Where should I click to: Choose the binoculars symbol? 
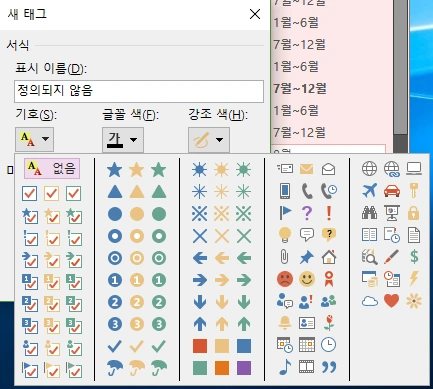point(370,213)
